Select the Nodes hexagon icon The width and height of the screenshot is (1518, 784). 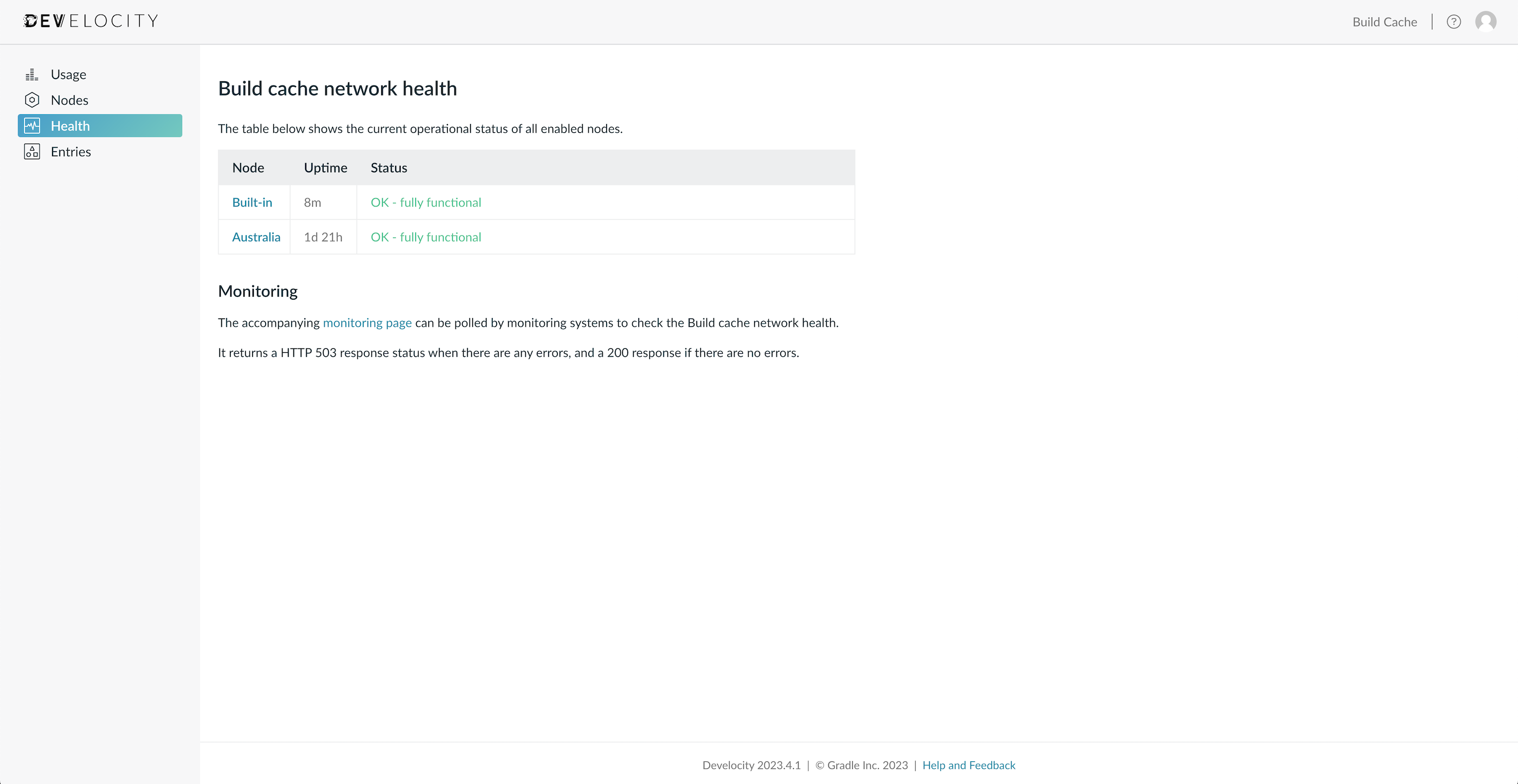[32, 100]
